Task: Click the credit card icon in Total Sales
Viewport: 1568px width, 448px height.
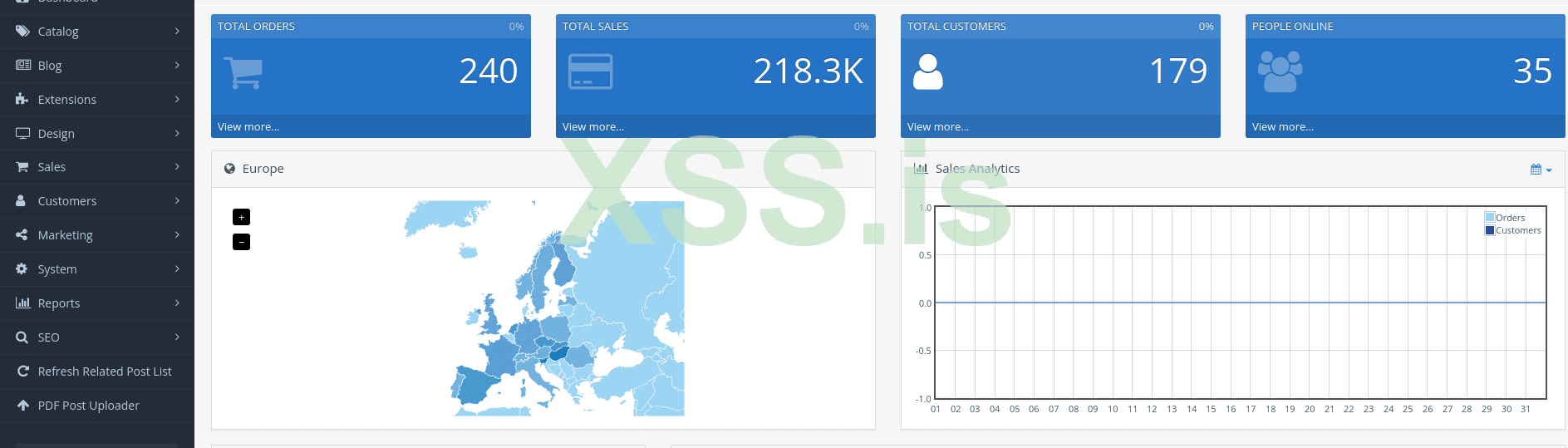Action: coord(591,71)
